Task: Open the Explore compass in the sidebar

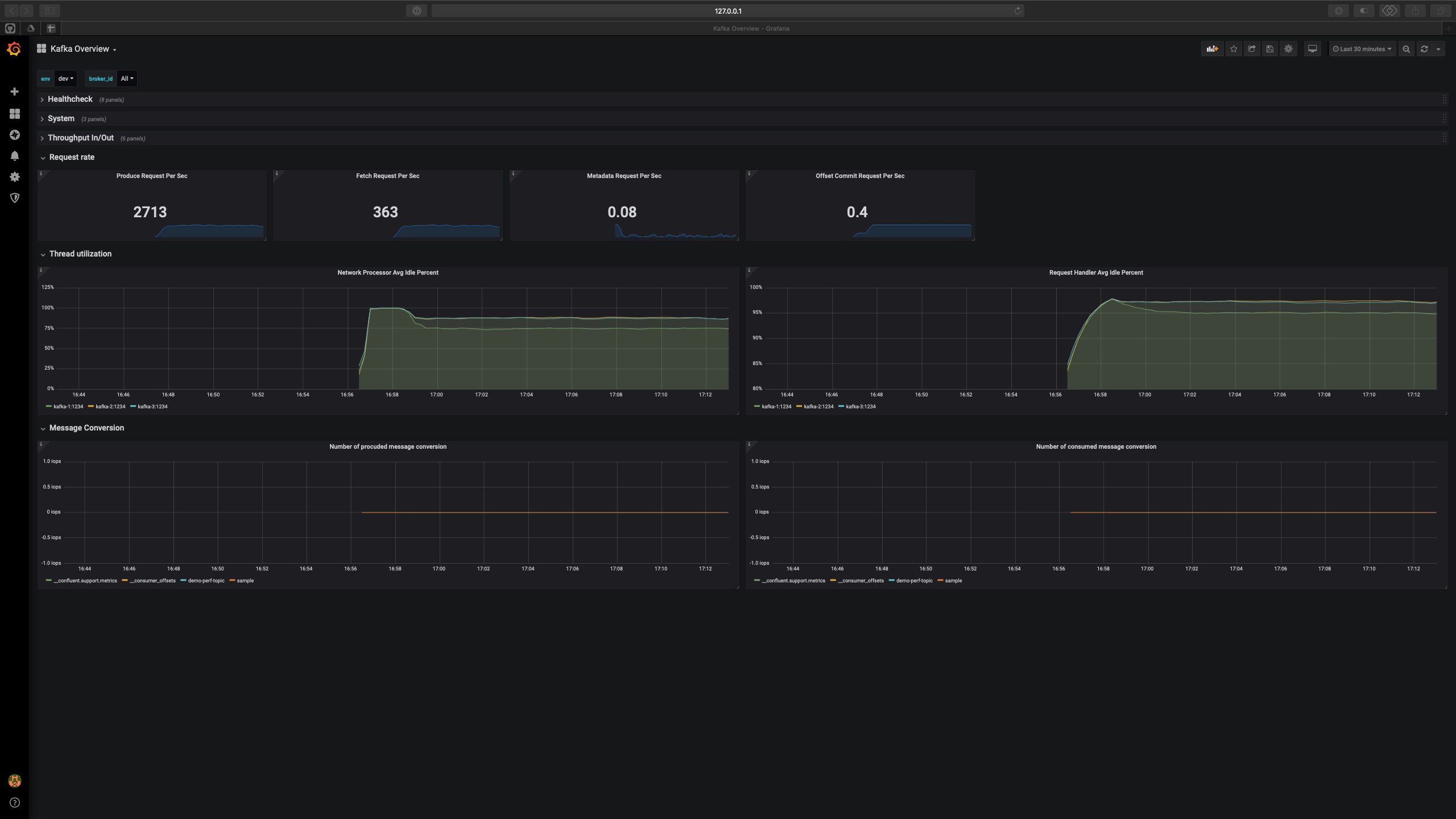Action: [15, 135]
